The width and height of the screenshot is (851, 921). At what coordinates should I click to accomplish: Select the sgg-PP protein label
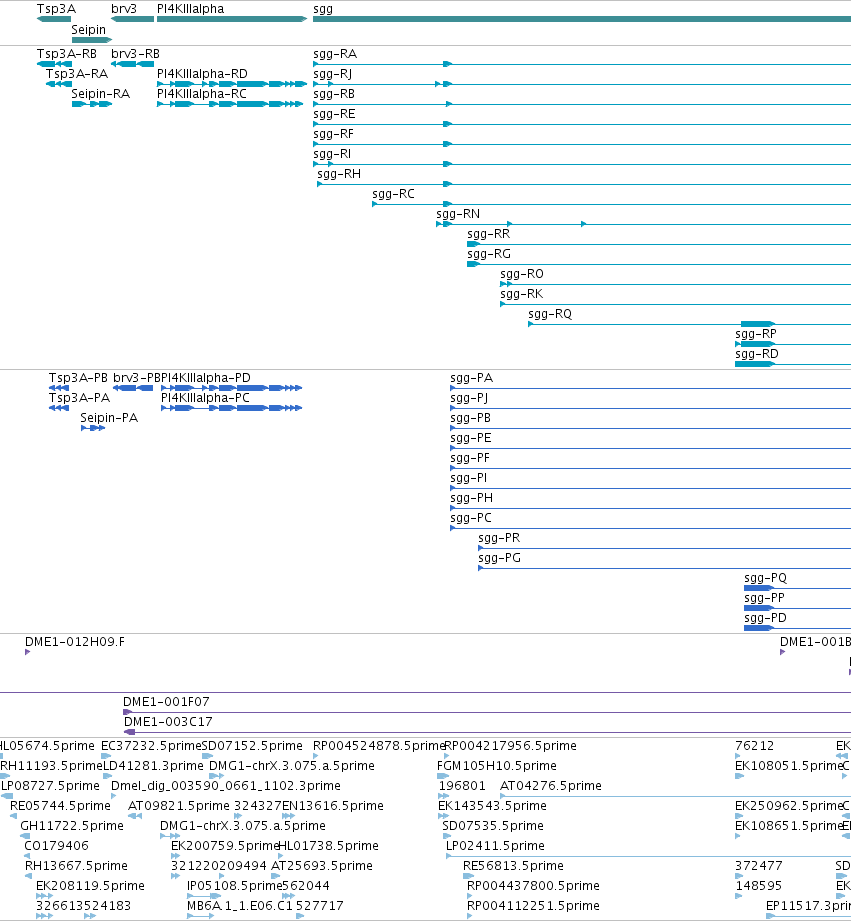click(x=764, y=597)
